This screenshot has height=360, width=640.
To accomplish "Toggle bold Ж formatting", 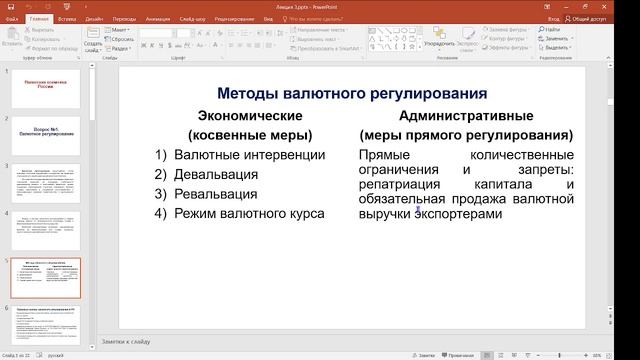I will pyautogui.click(x=143, y=45).
